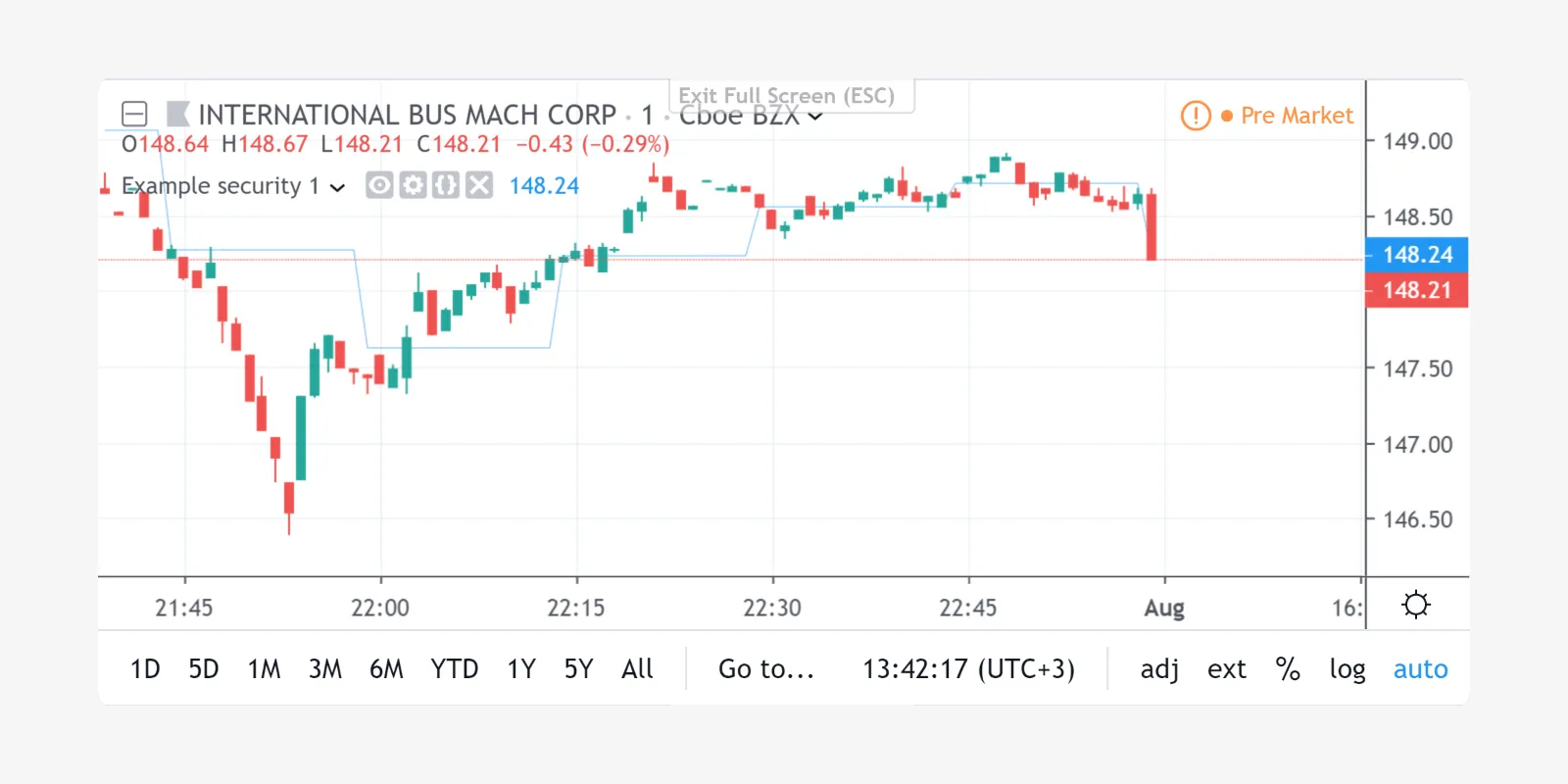Expand the Example security 1 dropdown arrow

338,187
